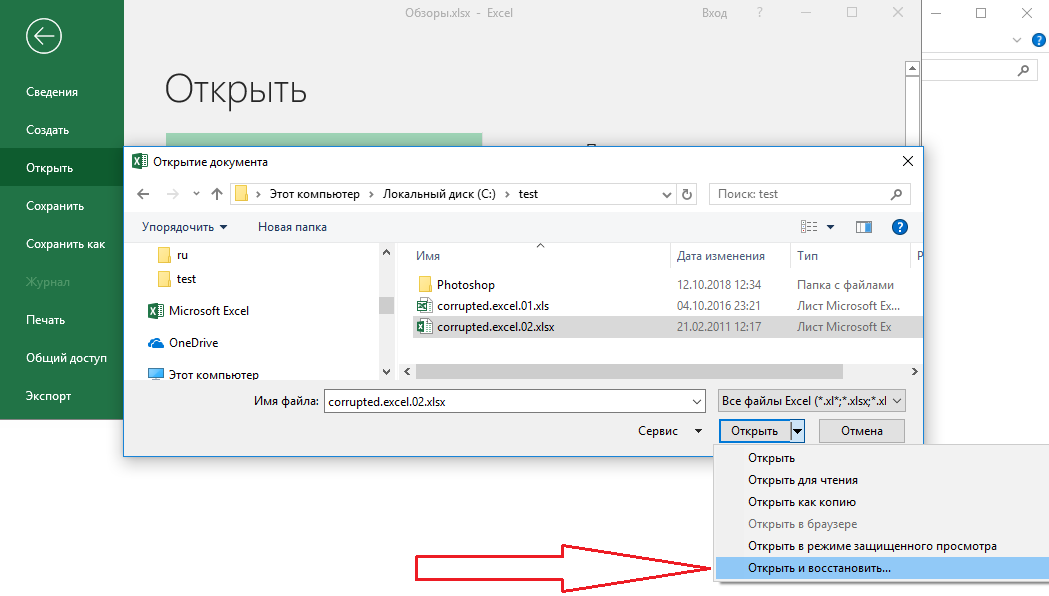Expand the chevron in the background window

(x=1017, y=40)
